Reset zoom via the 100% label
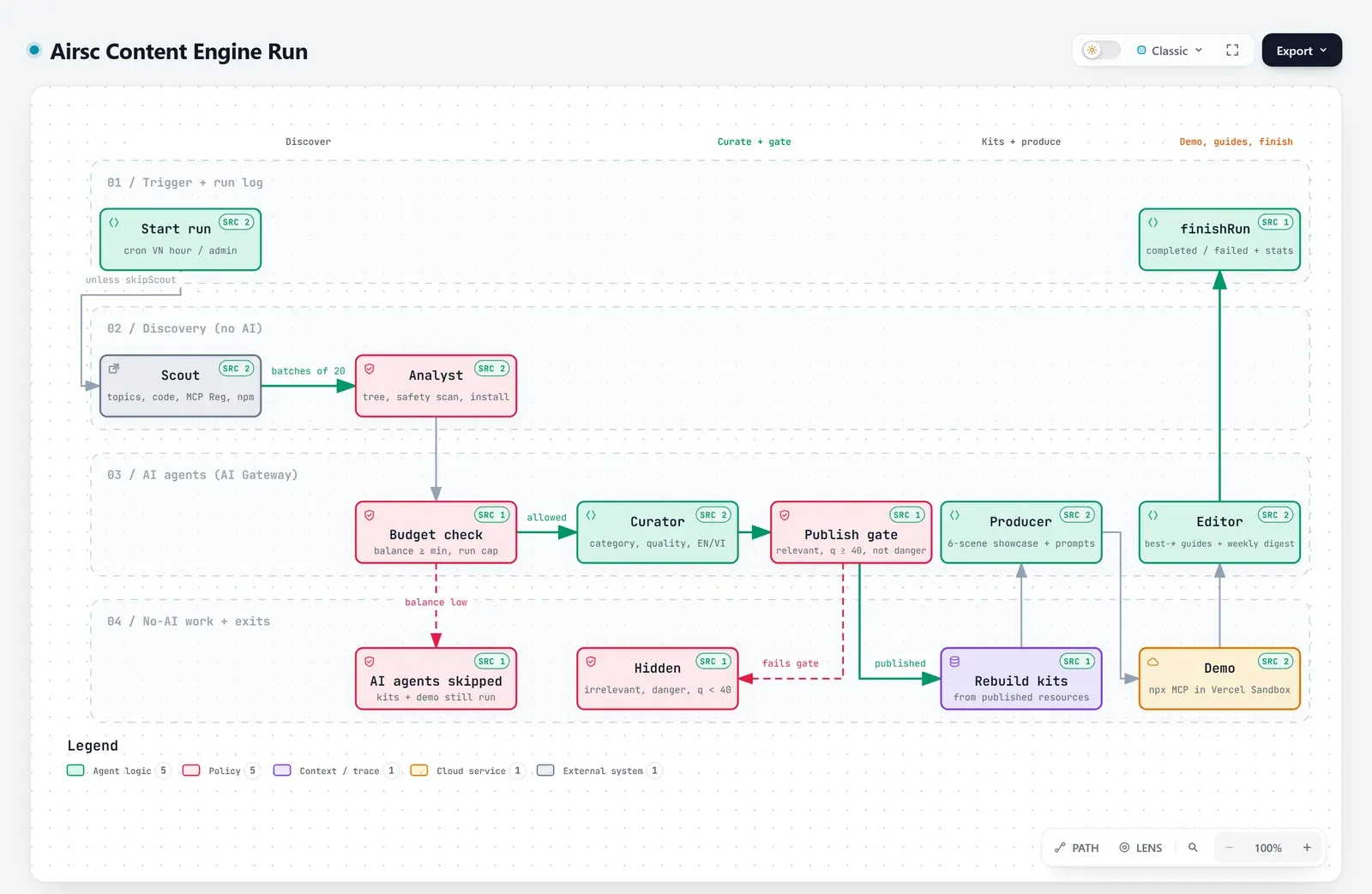This screenshot has height=894, width=1372. (1268, 848)
